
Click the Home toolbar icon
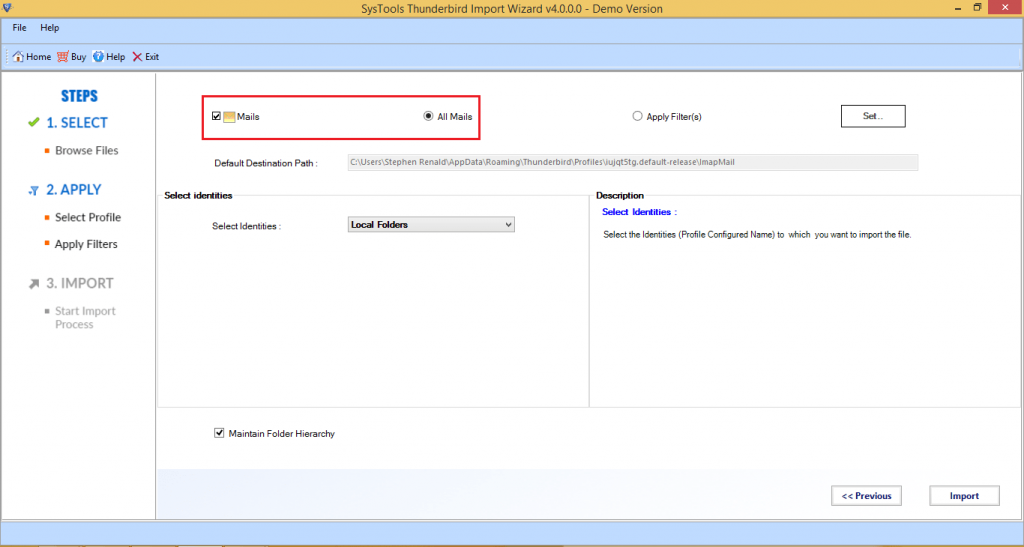point(18,57)
